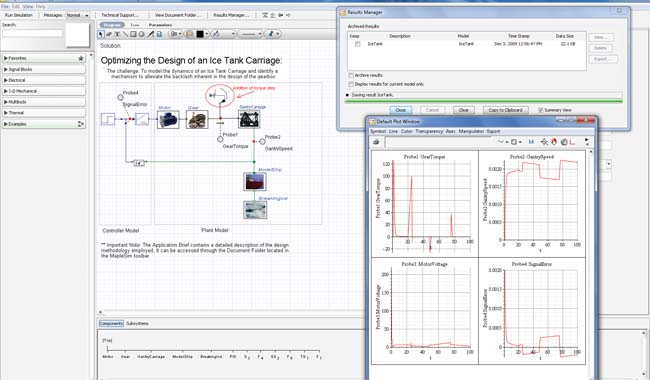Open the line style dropdown
Viewport: 650px width, 380px height.
point(251,34)
